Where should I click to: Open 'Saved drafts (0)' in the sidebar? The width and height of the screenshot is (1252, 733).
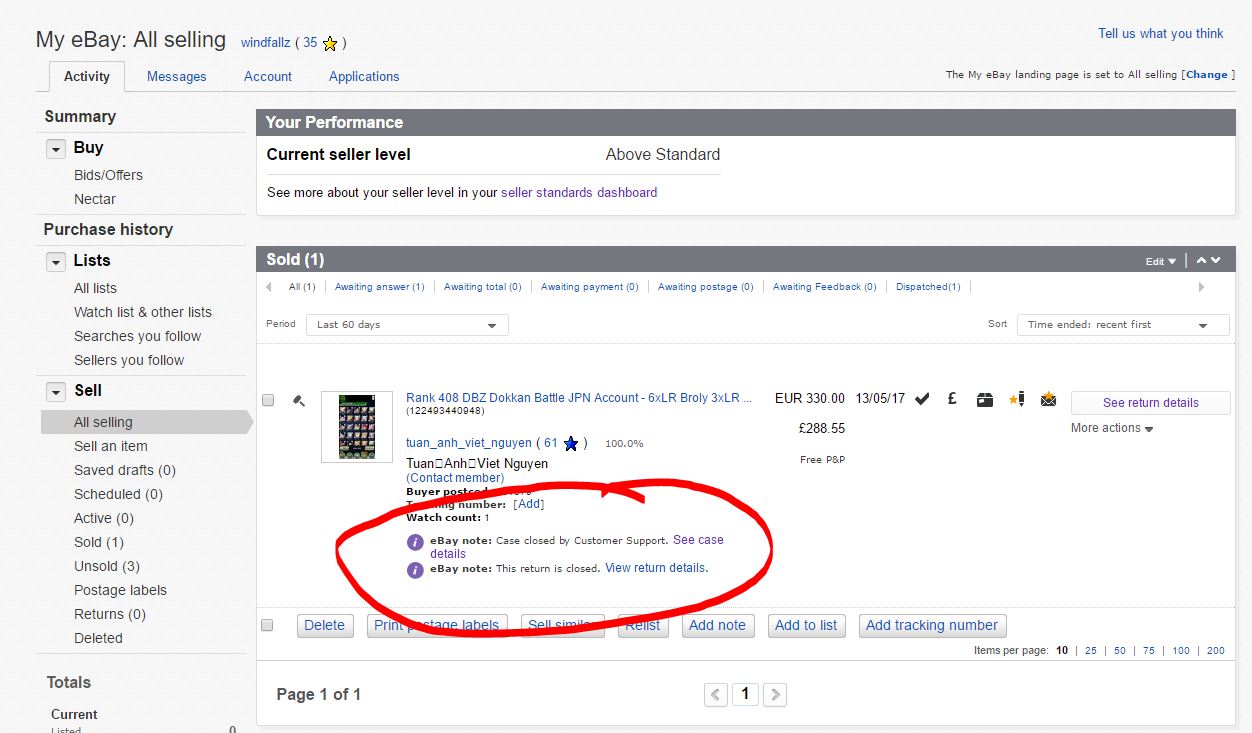(x=125, y=470)
